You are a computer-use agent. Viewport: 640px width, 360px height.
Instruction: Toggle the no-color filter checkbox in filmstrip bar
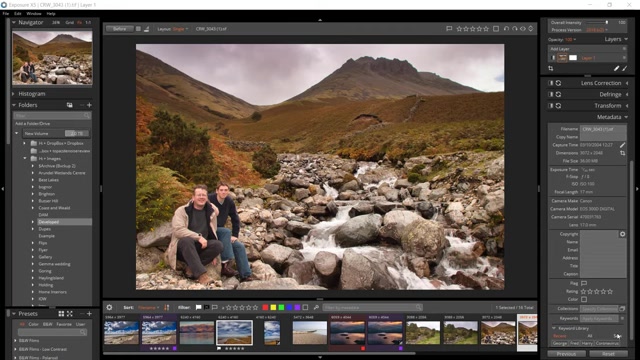[305, 307]
